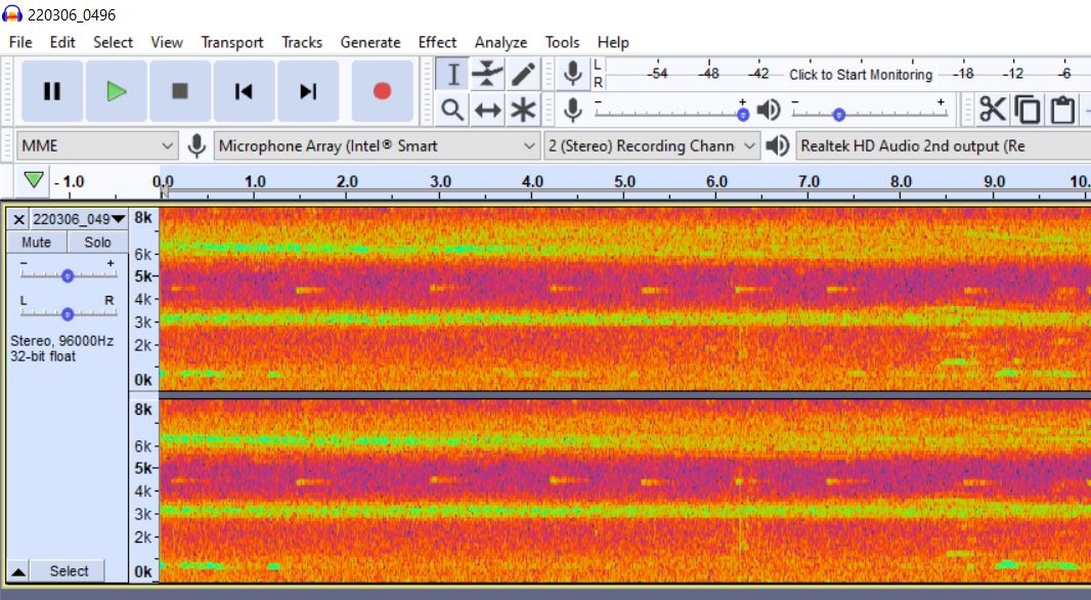This screenshot has height=600, width=1091.
Task: Open the Effect menu
Action: click(437, 42)
